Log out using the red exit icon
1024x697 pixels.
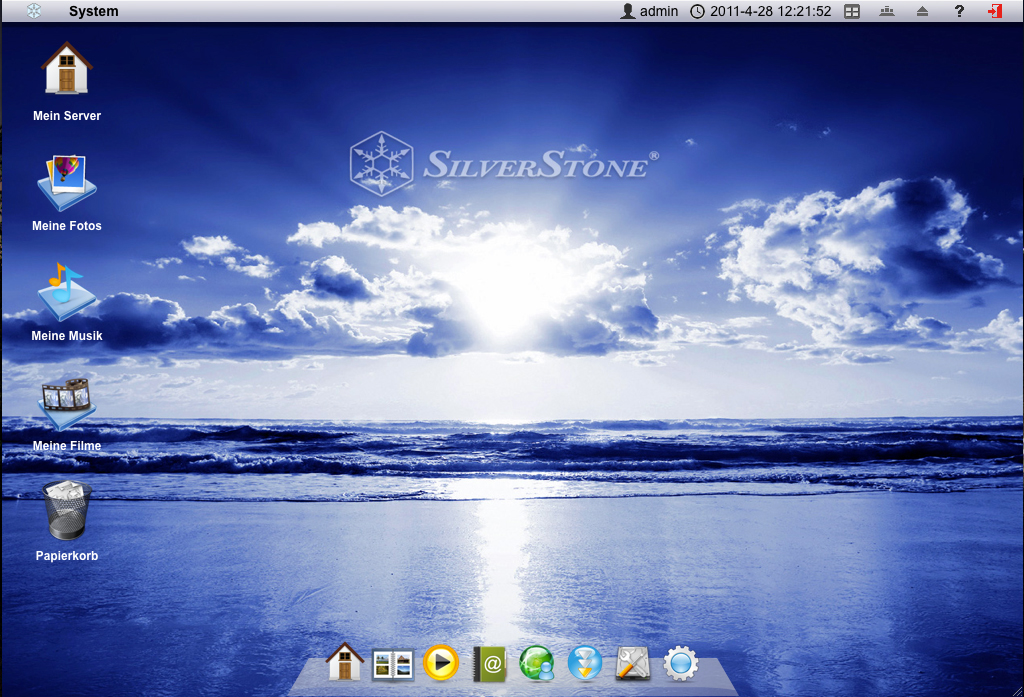(995, 11)
